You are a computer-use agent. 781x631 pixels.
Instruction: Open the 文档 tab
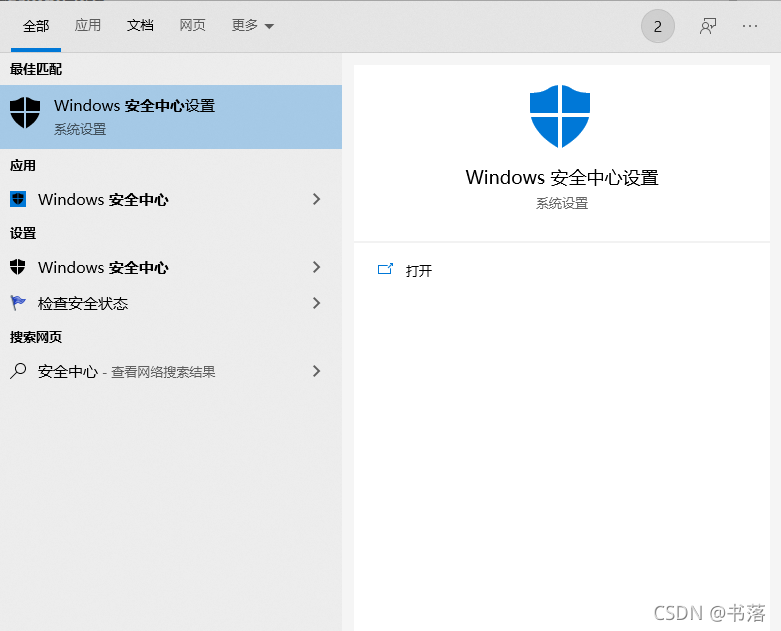[140, 25]
